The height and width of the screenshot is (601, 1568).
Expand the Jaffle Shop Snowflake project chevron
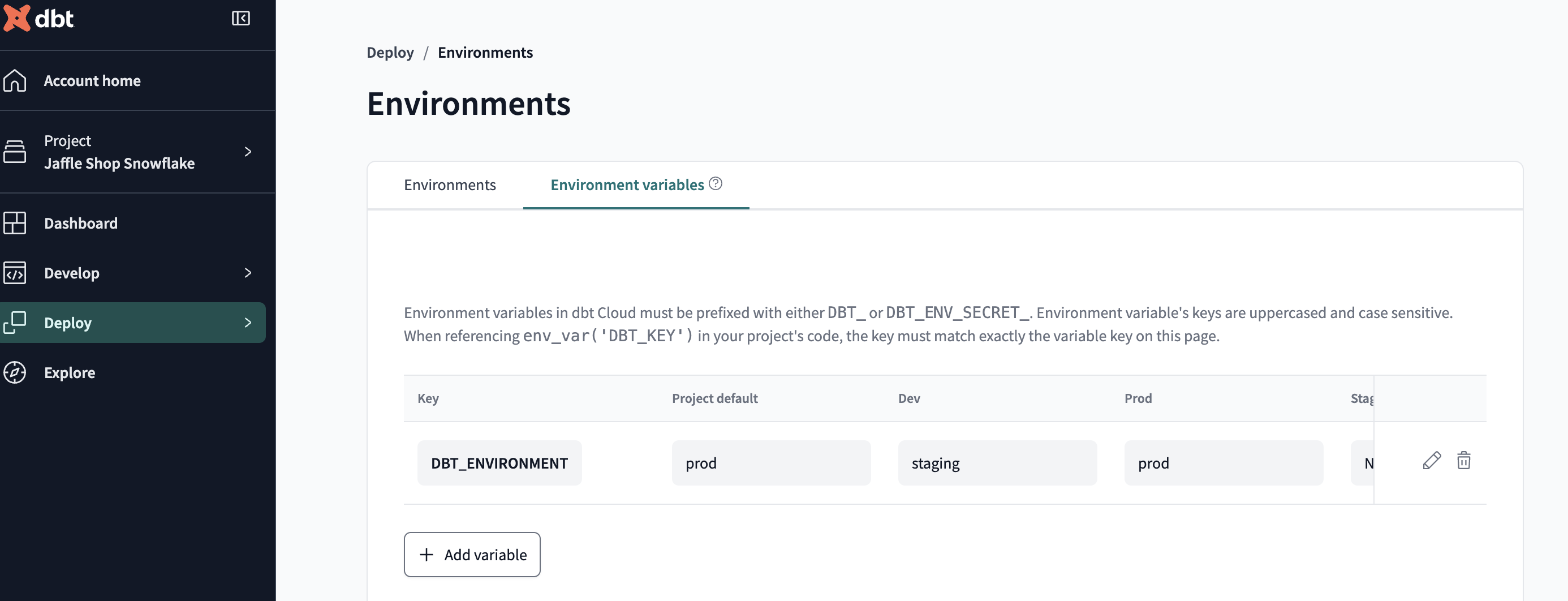pos(248,152)
